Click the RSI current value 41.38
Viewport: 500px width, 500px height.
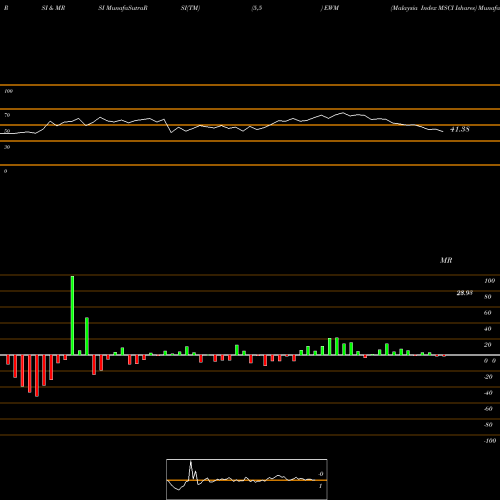[460, 129]
